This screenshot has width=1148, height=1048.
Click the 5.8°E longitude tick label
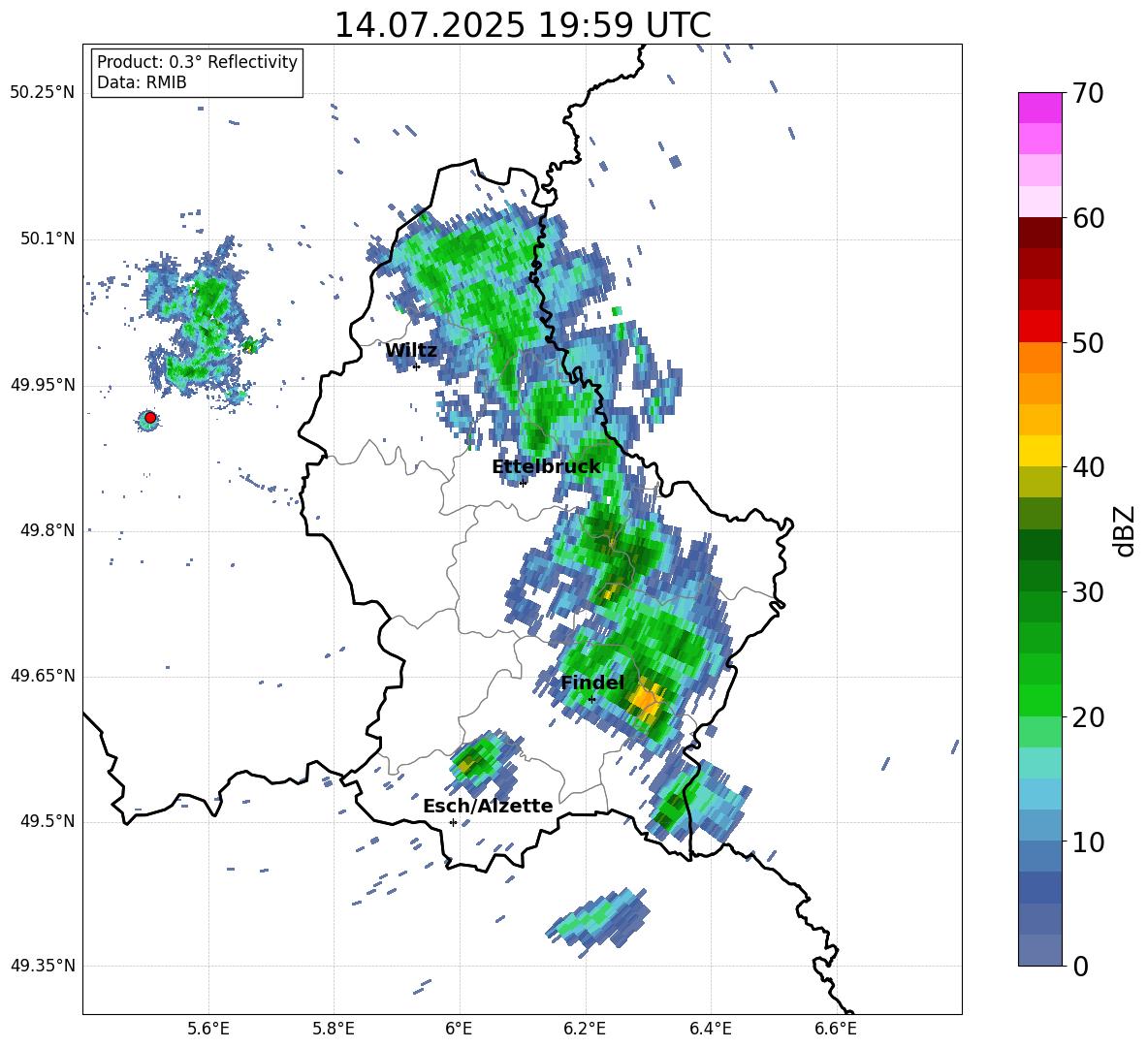(334, 1029)
